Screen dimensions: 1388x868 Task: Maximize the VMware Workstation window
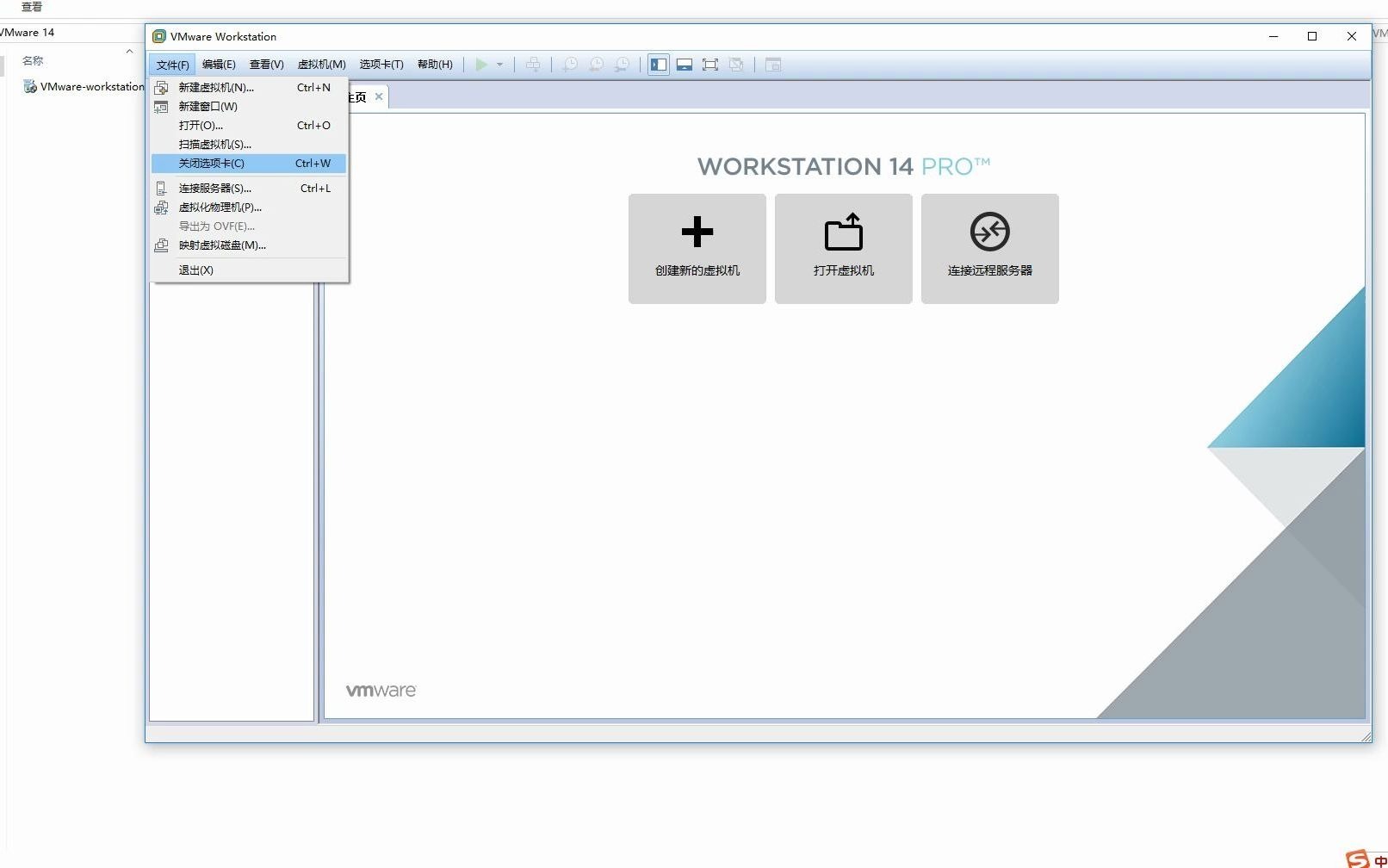pyautogui.click(x=1312, y=36)
